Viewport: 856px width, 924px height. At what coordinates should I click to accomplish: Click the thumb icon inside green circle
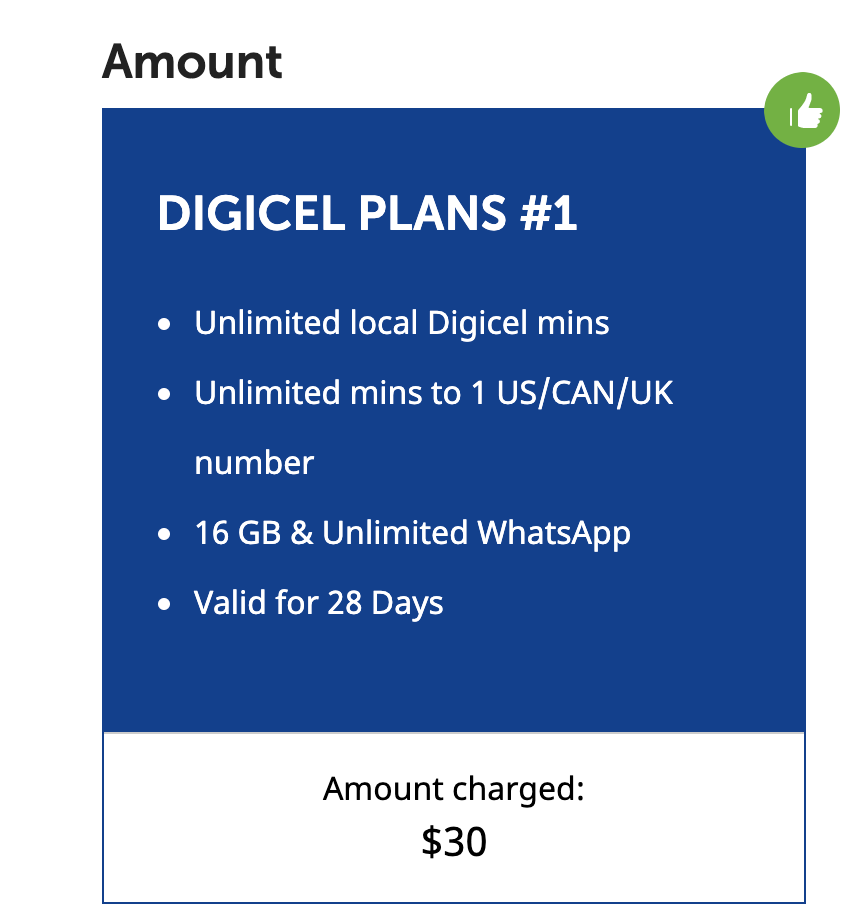point(805,110)
